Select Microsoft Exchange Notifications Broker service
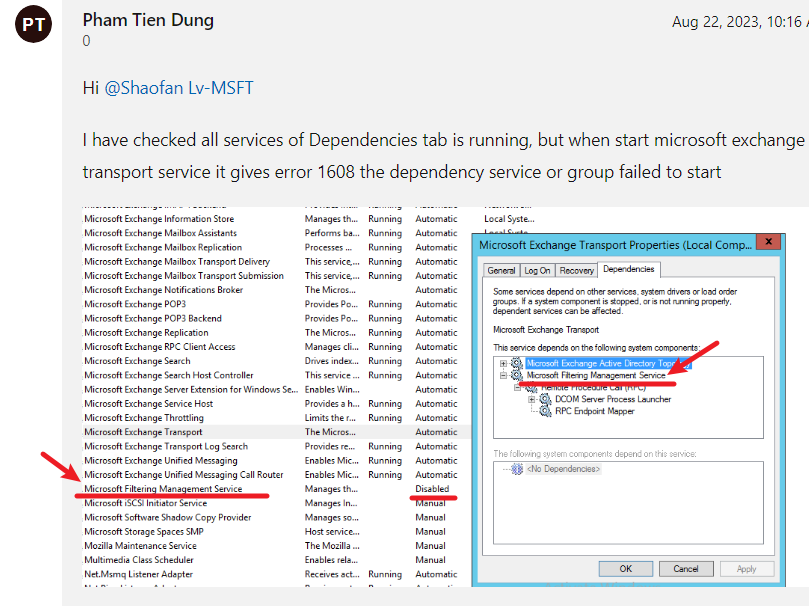The width and height of the screenshot is (809, 606). click(164, 290)
